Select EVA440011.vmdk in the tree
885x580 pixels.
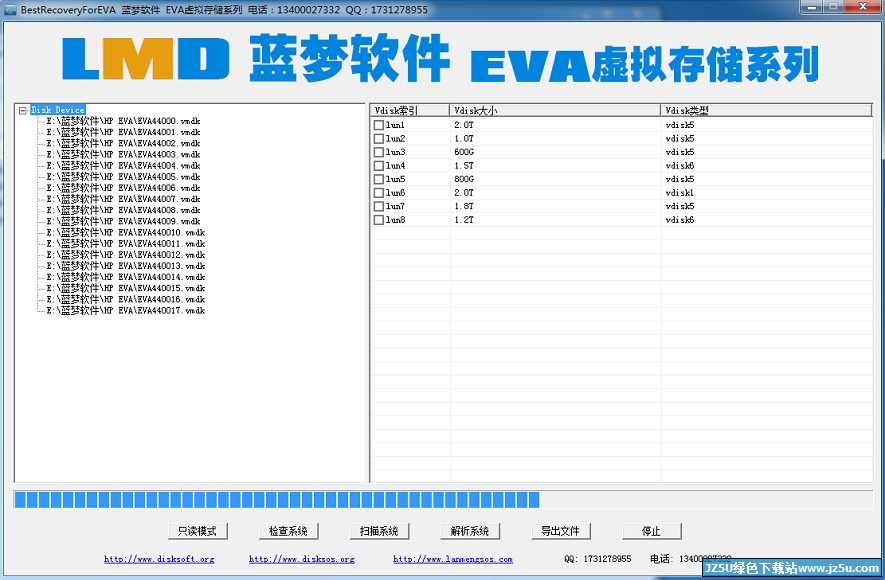(125, 244)
